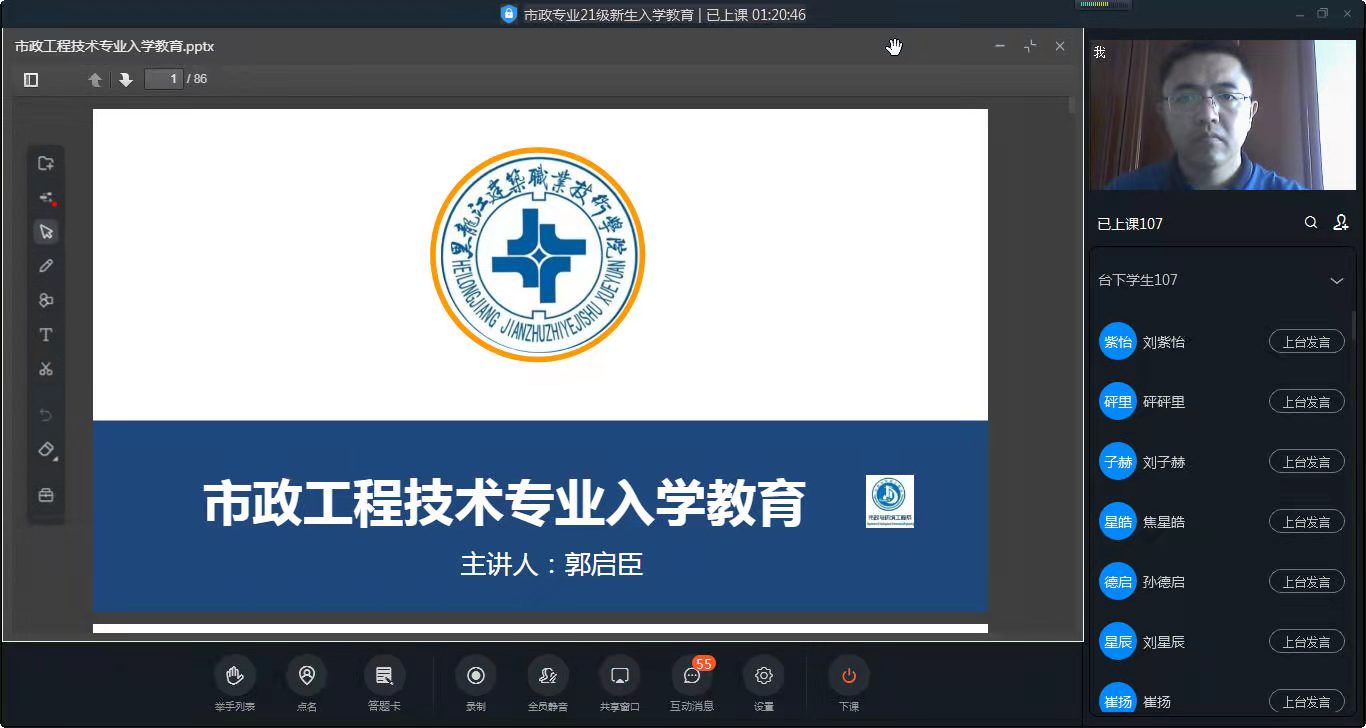Viewport: 1366px width, 728px height.
Task: Shrink the pptx panel with collapse arrows
Action: 1030,46
